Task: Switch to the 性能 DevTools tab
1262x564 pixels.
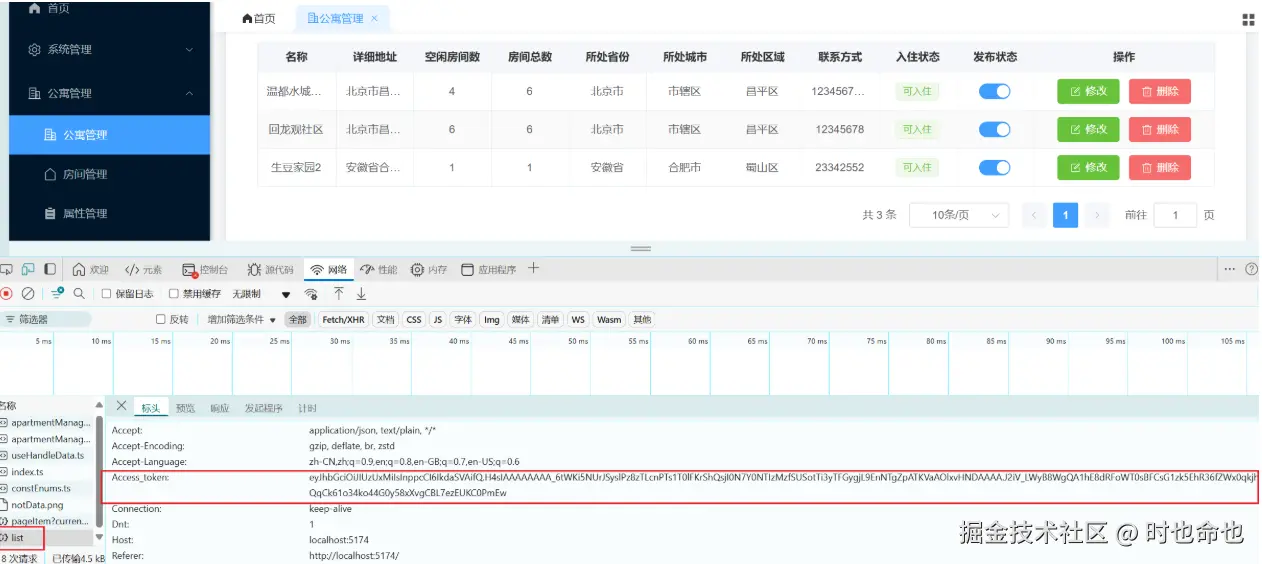Action: tap(379, 269)
